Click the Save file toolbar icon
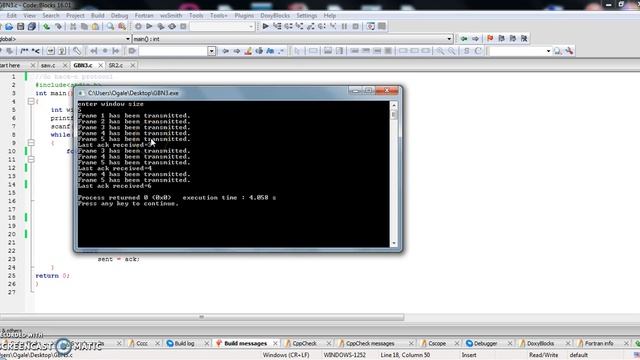Screen dimensions: 640x360 pos(20,27)
